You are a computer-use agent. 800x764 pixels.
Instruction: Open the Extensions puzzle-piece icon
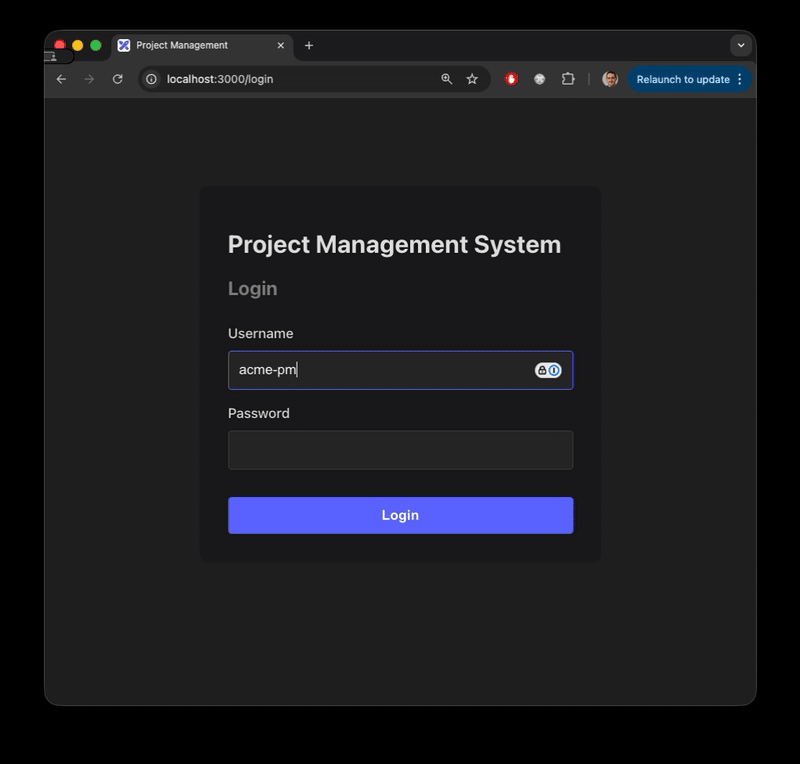click(x=568, y=79)
